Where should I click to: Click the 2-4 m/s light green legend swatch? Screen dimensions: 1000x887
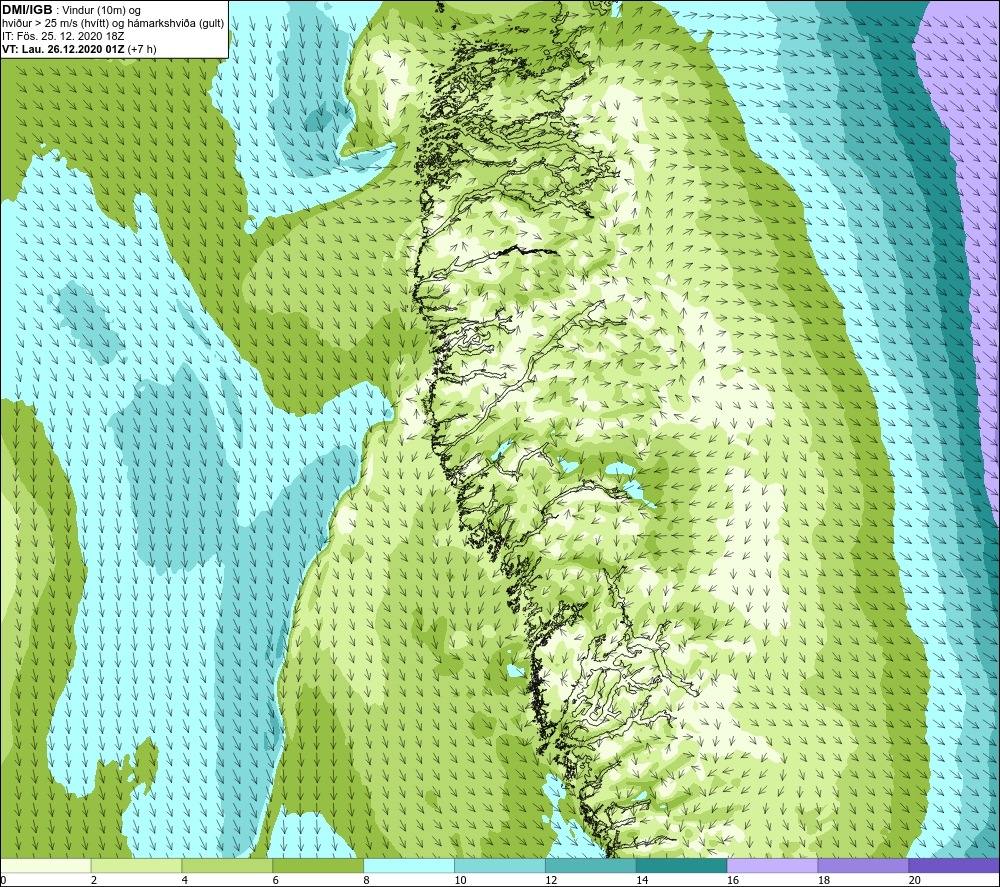click(x=136, y=865)
